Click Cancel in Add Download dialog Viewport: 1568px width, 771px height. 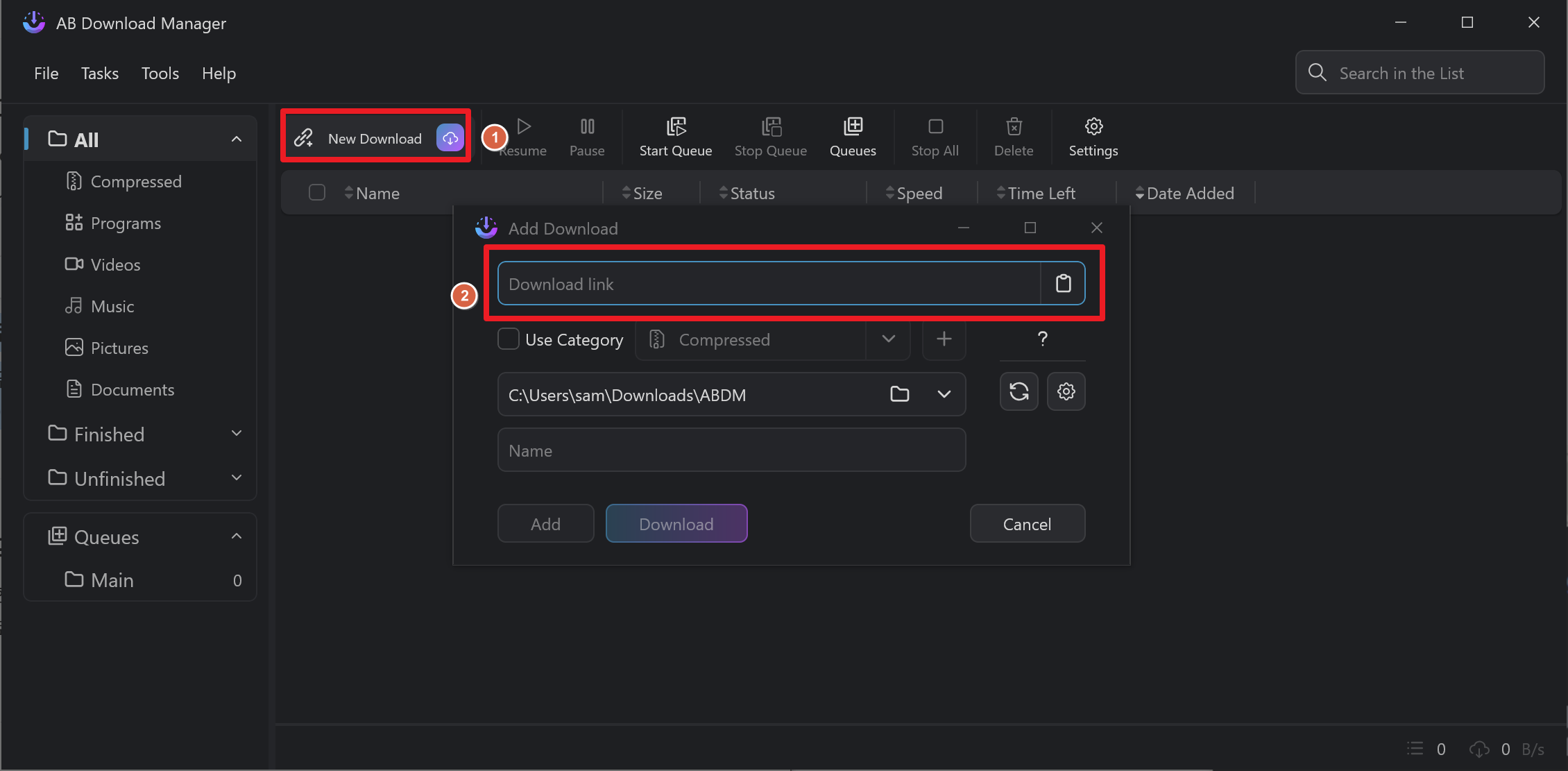pos(1027,524)
